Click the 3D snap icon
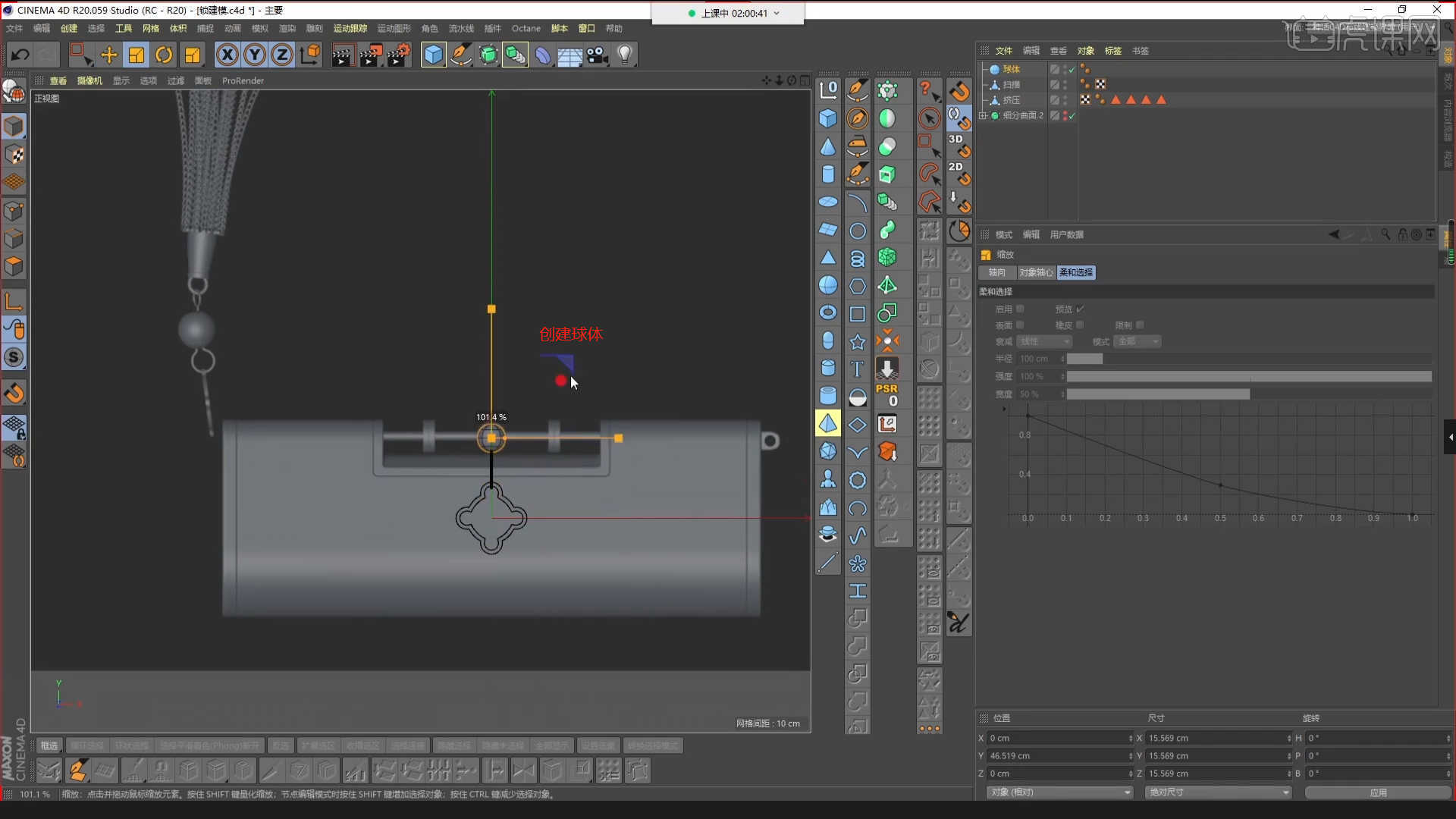The height and width of the screenshot is (819, 1456). click(x=959, y=145)
